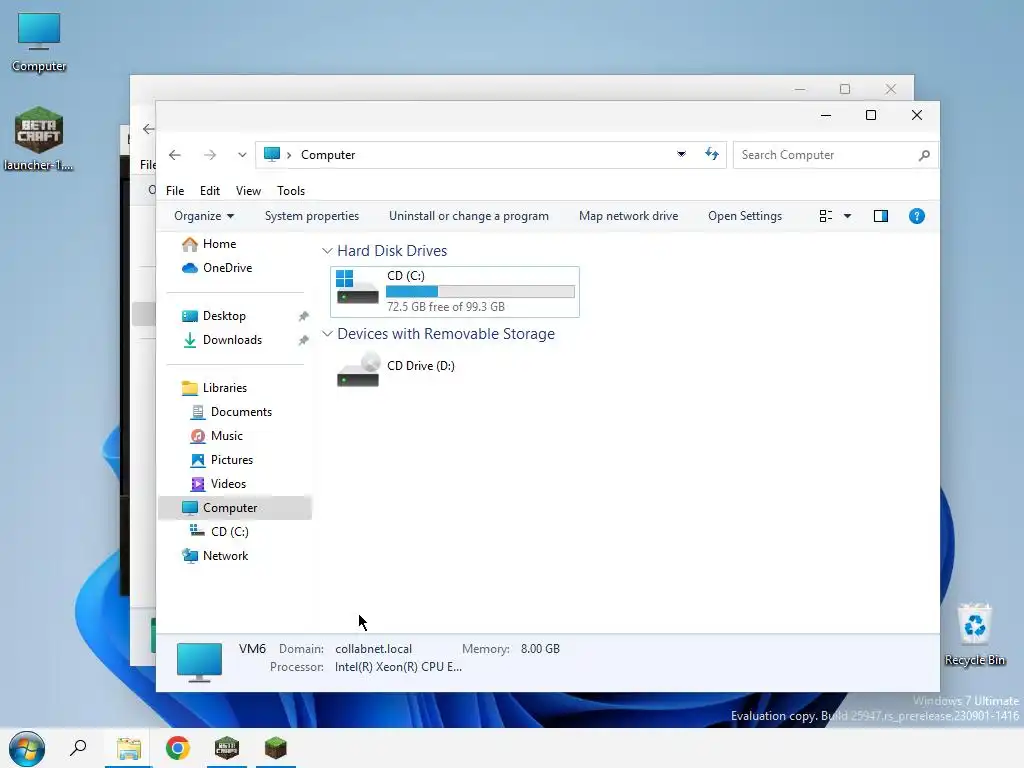Open the Recycle Bin on the desktop
Screen dimensions: 1024x768
tap(974, 635)
